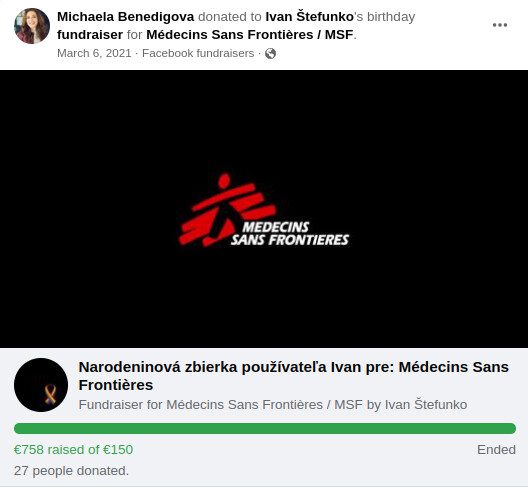Click the March 6, 2021 timestamp

pyautogui.click(x=94, y=53)
